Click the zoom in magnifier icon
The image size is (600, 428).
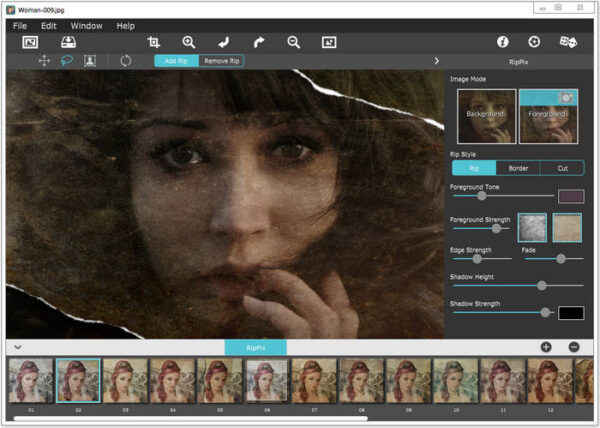point(188,42)
